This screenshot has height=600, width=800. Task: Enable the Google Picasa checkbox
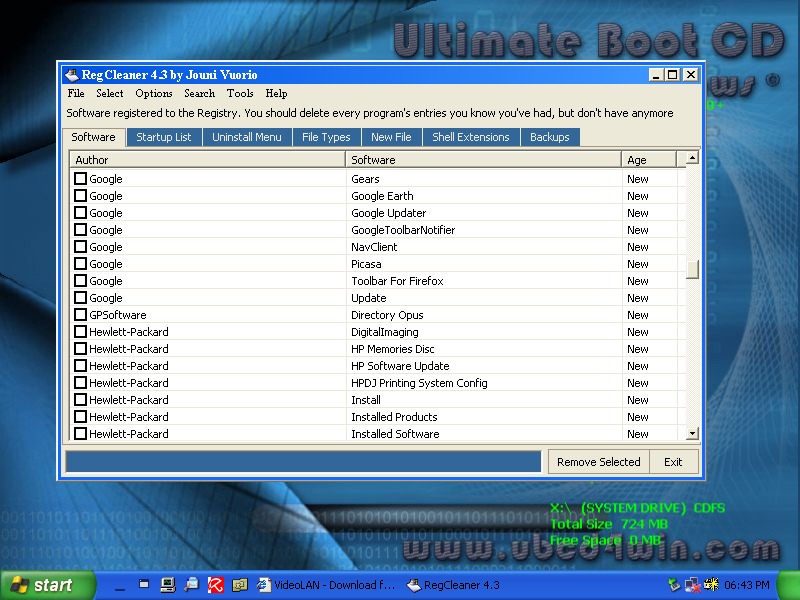(81, 264)
